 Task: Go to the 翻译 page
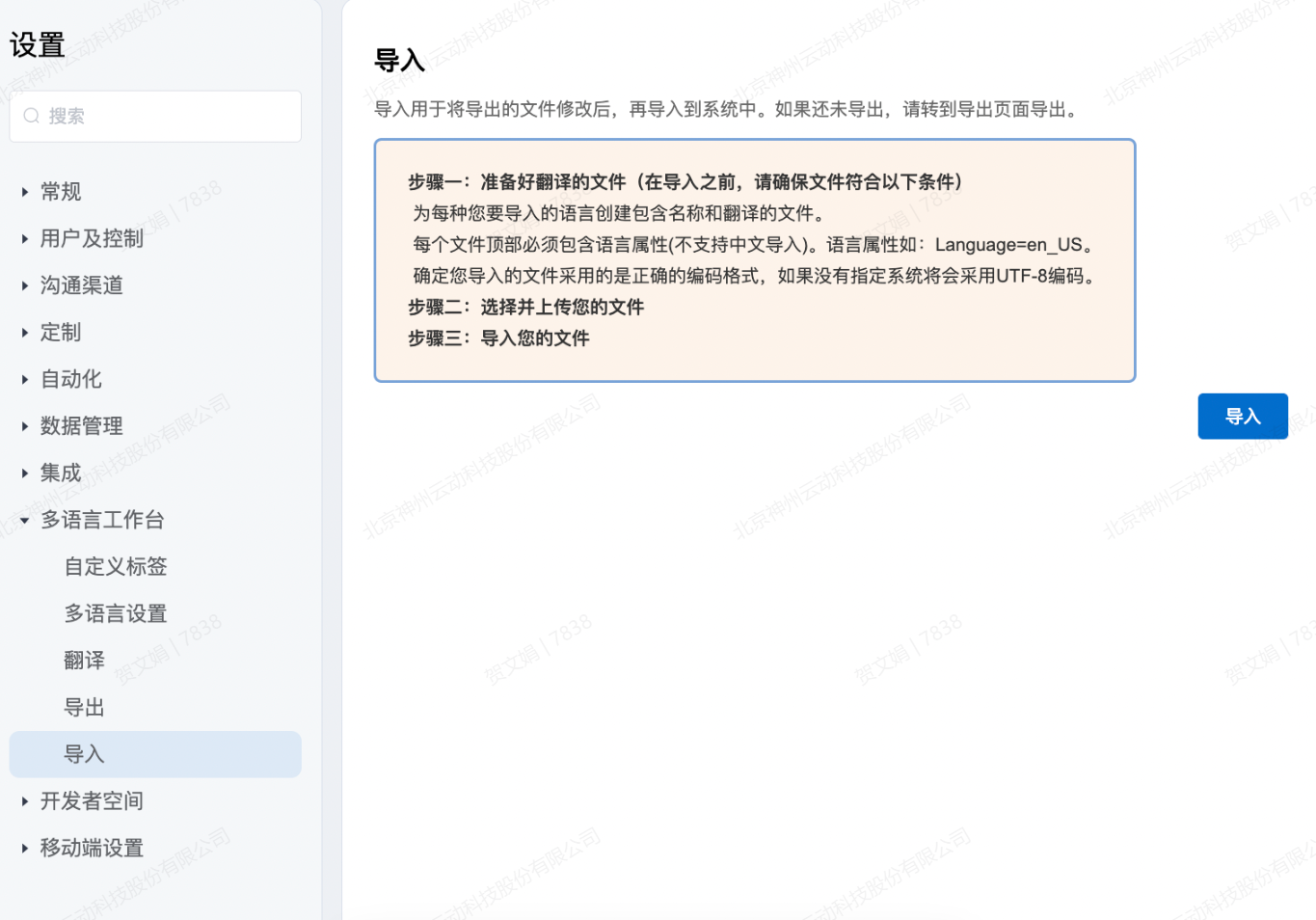point(84,660)
